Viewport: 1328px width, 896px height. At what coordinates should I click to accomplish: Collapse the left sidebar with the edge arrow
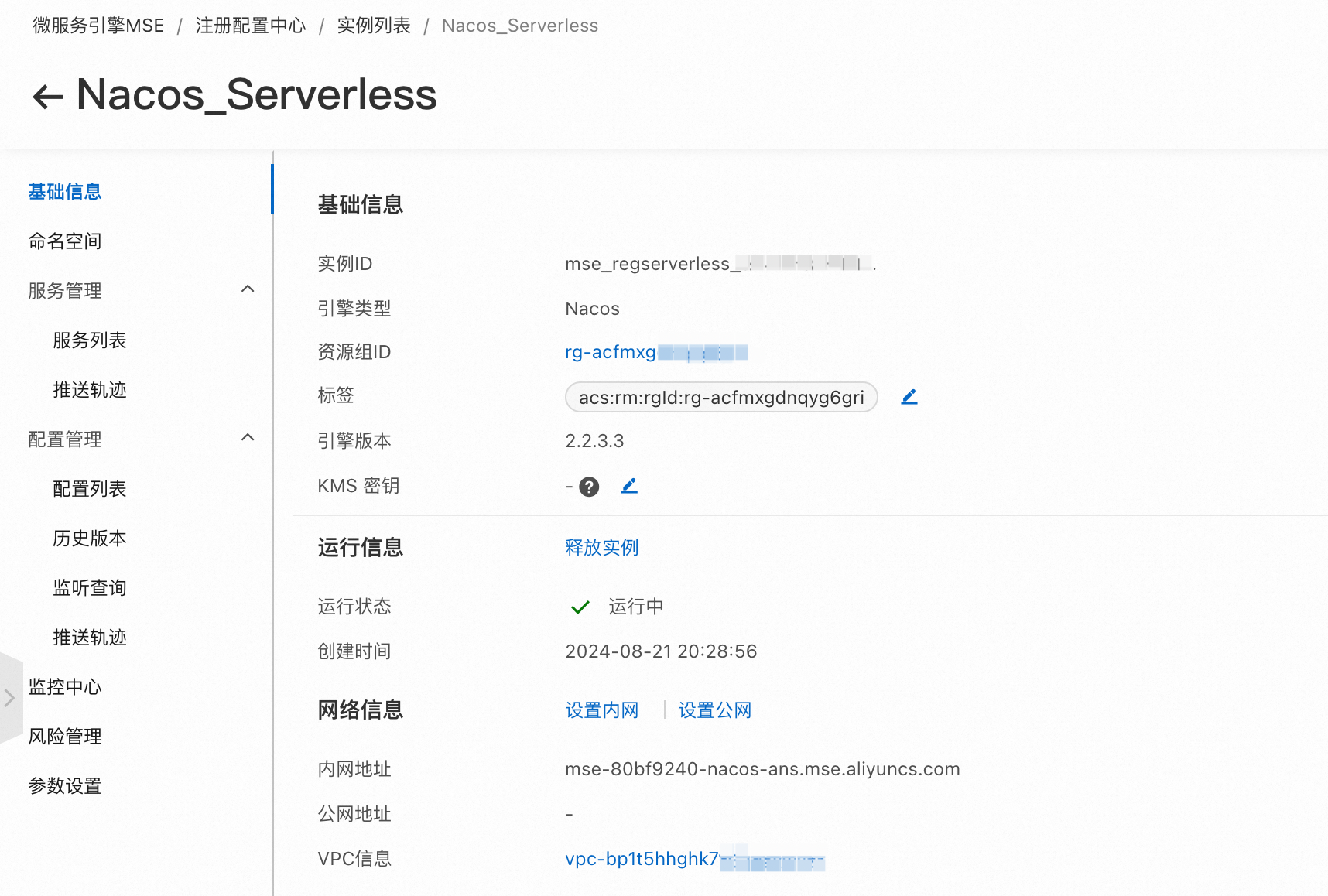[x=9, y=697]
